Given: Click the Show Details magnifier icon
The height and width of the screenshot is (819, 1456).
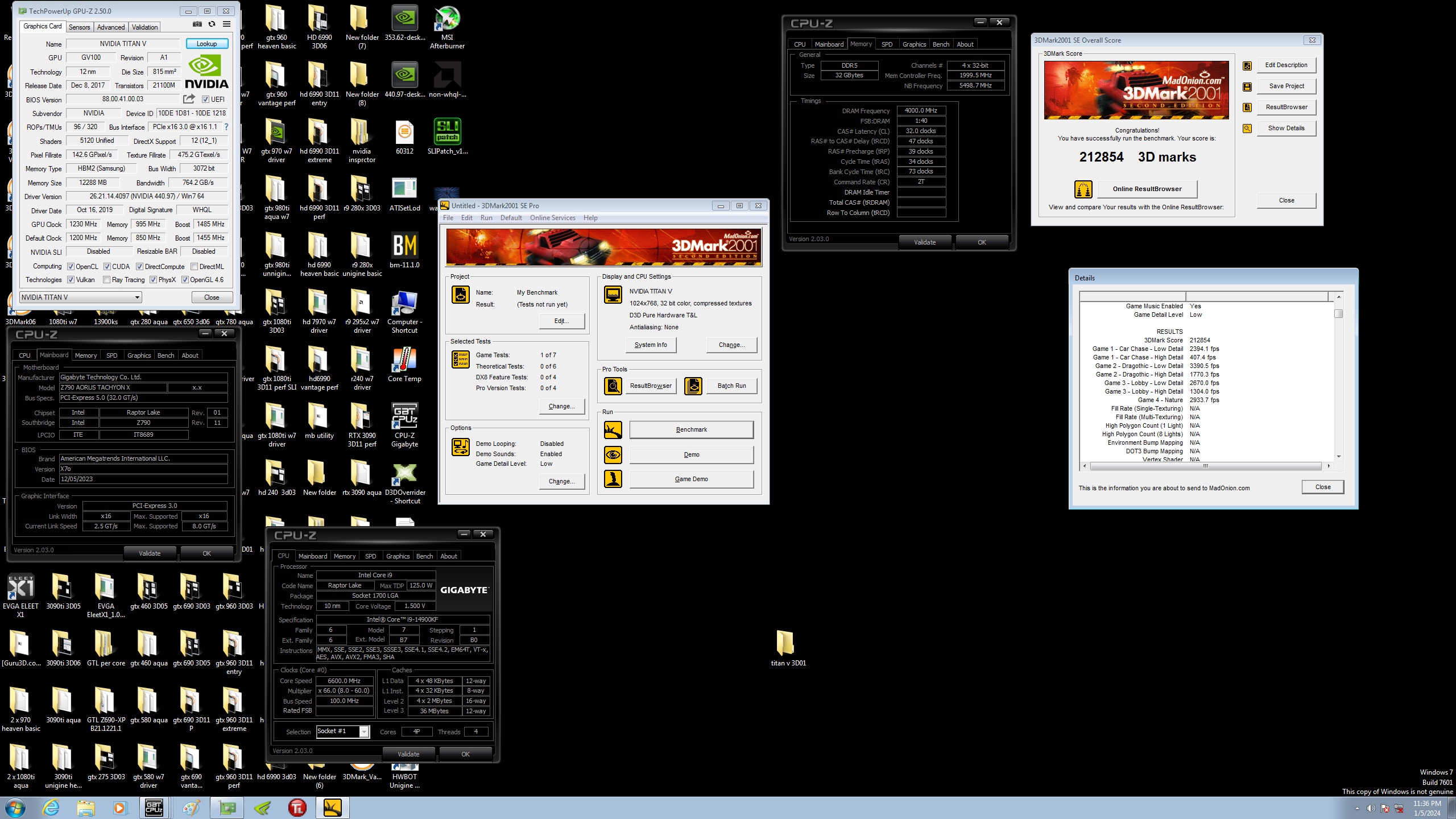Looking at the screenshot, I should (x=1247, y=129).
